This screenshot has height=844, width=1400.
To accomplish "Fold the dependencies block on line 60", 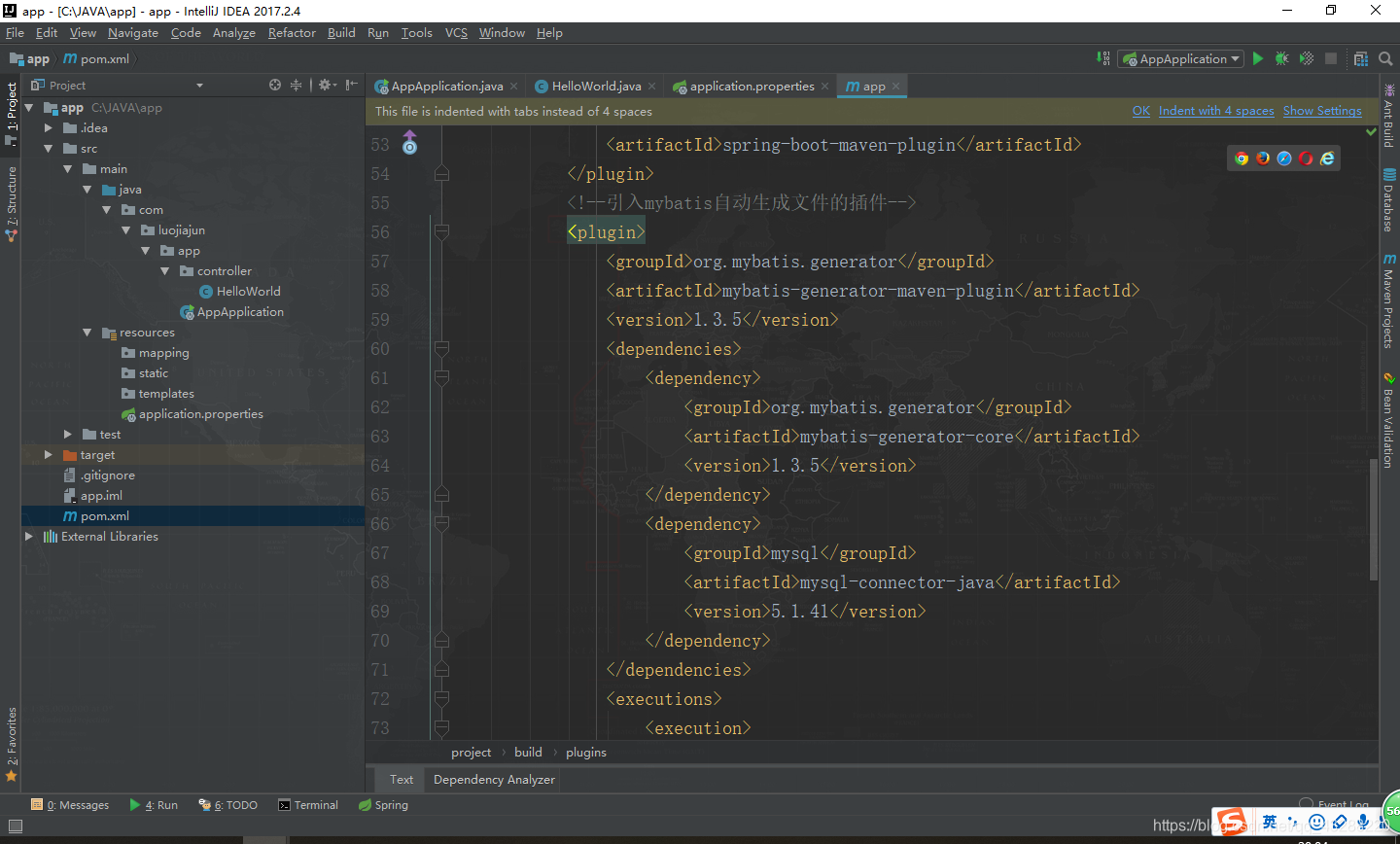I will 441,348.
